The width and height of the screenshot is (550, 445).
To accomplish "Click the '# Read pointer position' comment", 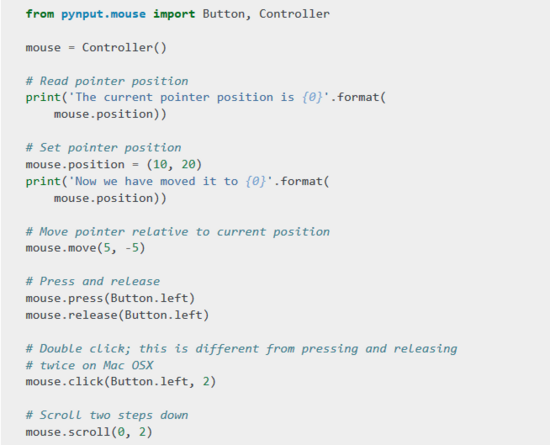I will click(107, 81).
